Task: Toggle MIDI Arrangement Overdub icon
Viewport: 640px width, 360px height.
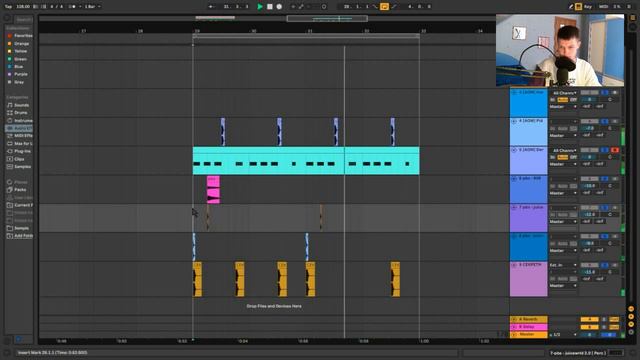Action: click(293, 7)
